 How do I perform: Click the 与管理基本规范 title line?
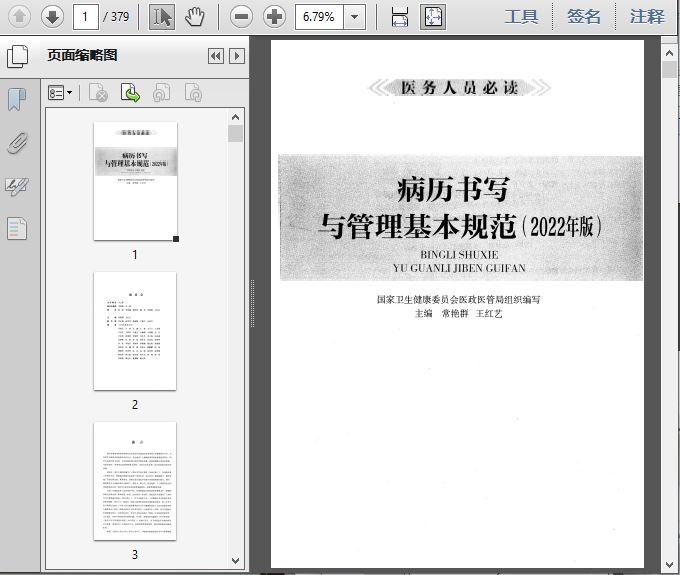pos(418,226)
